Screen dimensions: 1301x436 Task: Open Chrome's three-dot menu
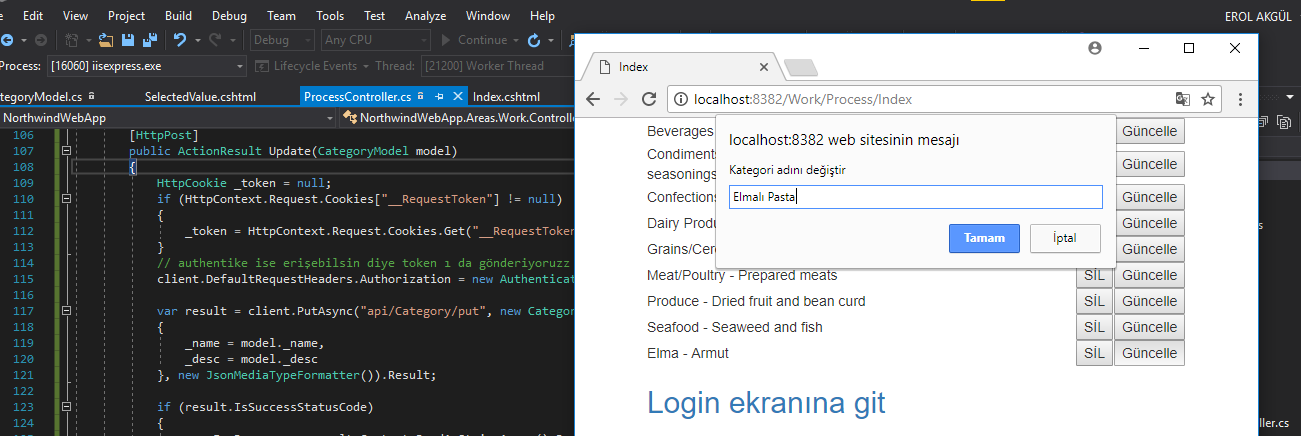tap(1240, 99)
